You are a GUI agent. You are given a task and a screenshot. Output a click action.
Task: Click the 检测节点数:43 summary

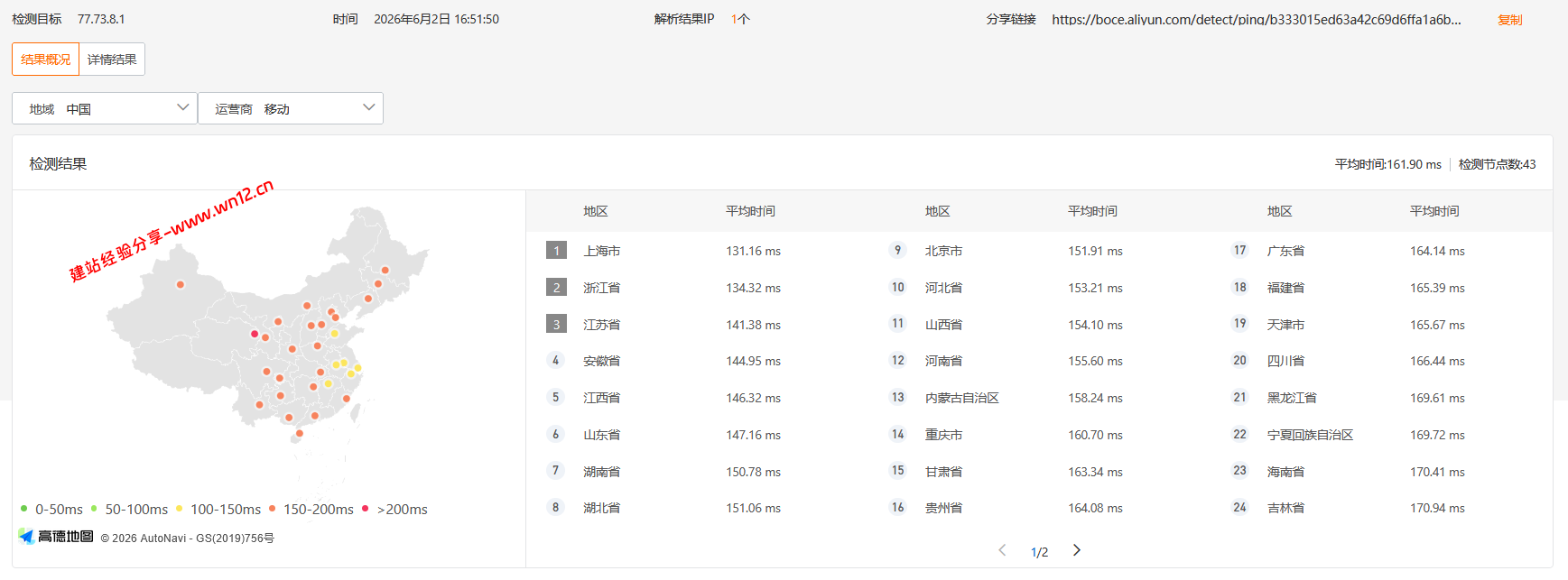1497,164
